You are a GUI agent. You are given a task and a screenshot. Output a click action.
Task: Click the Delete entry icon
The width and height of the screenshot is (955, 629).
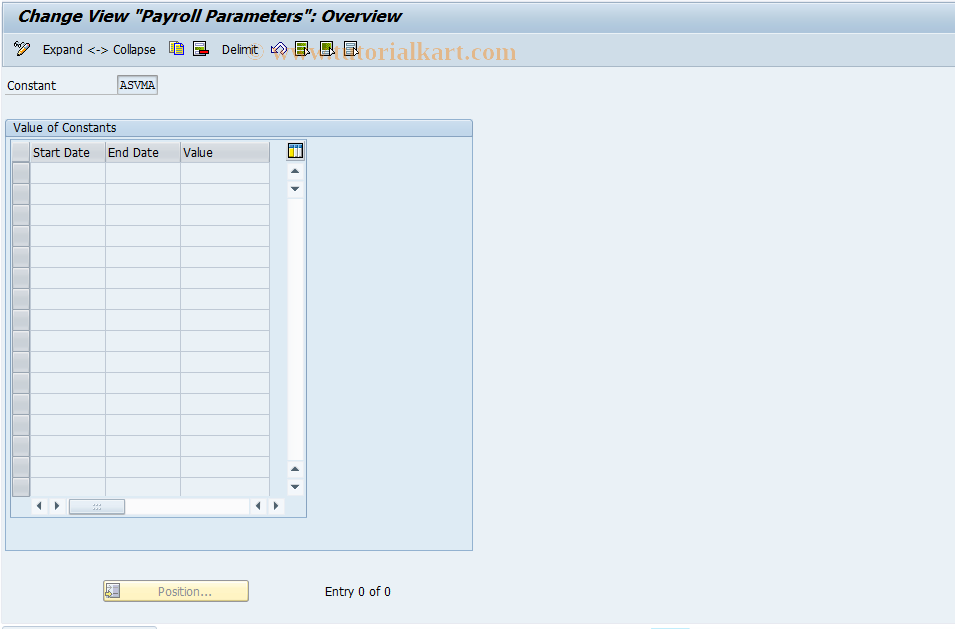(200, 49)
